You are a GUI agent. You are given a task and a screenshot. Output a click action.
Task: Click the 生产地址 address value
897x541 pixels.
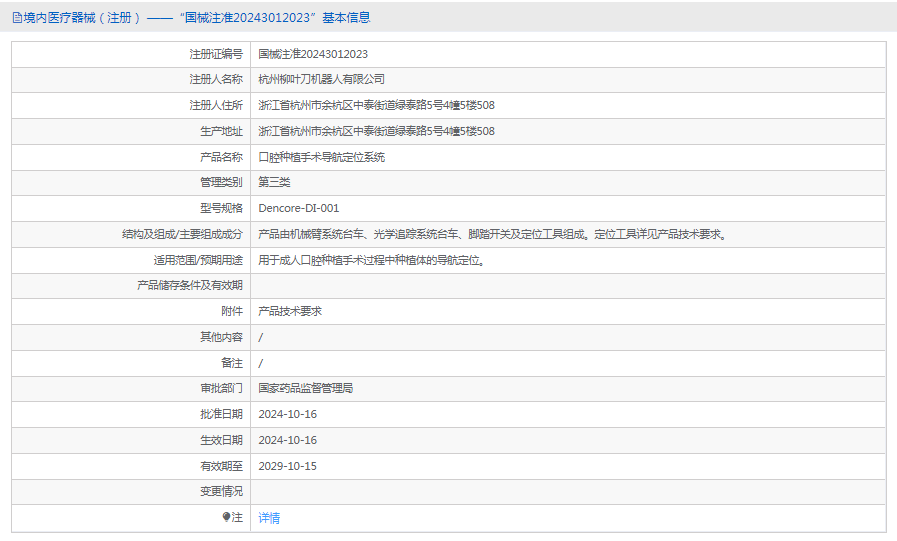point(376,132)
